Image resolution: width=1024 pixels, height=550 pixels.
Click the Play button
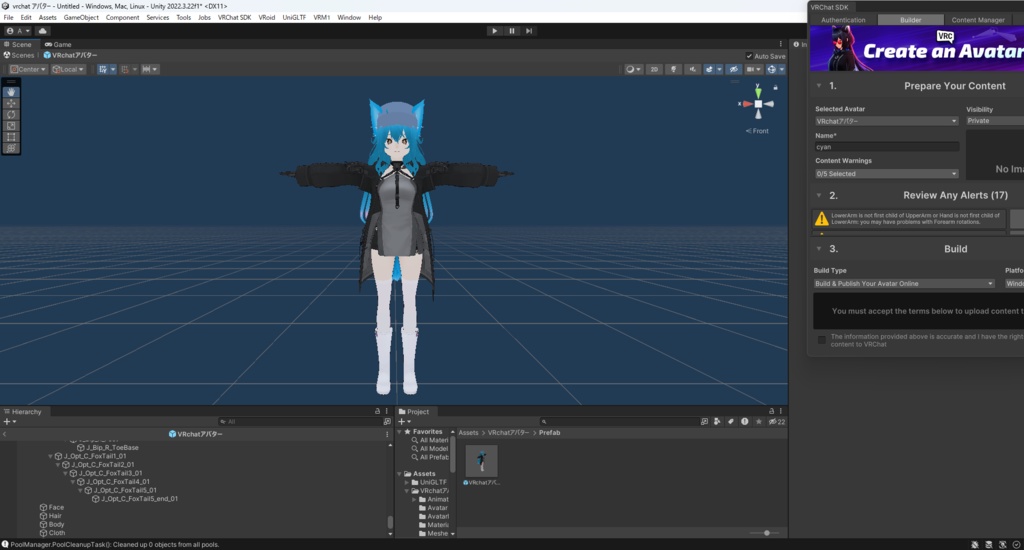click(x=494, y=31)
